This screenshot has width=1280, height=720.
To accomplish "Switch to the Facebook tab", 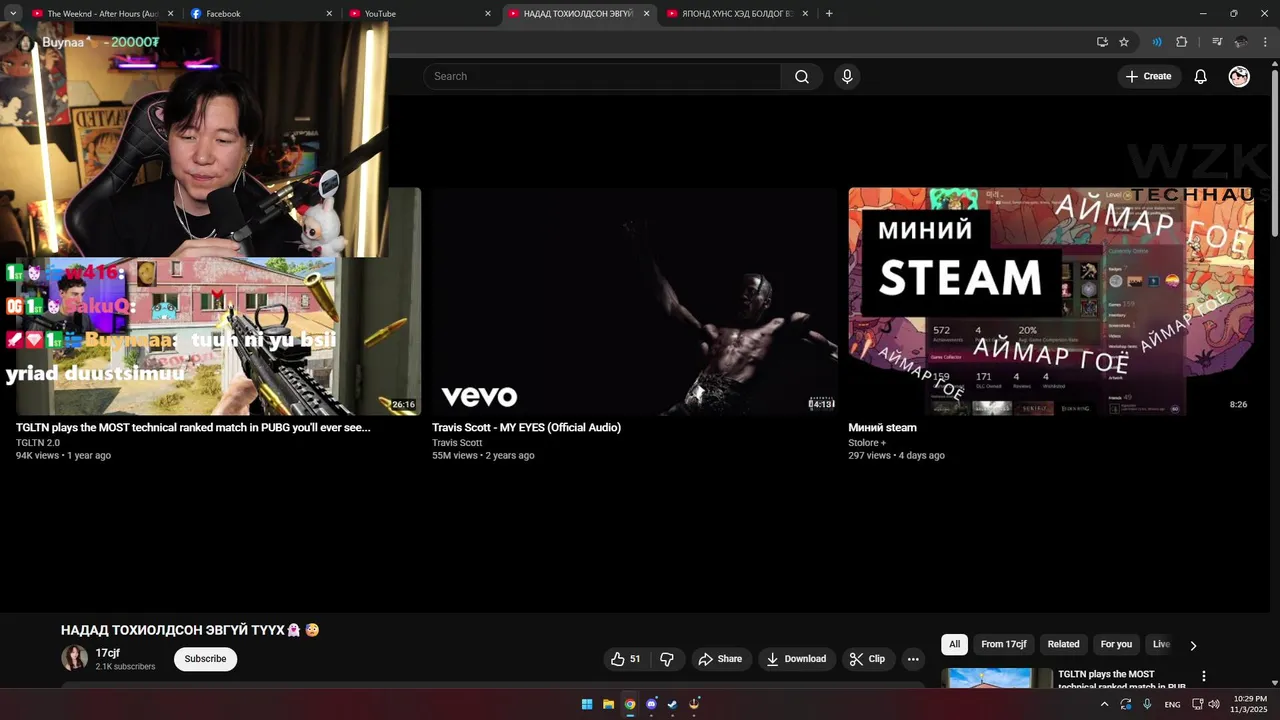I will point(260,14).
